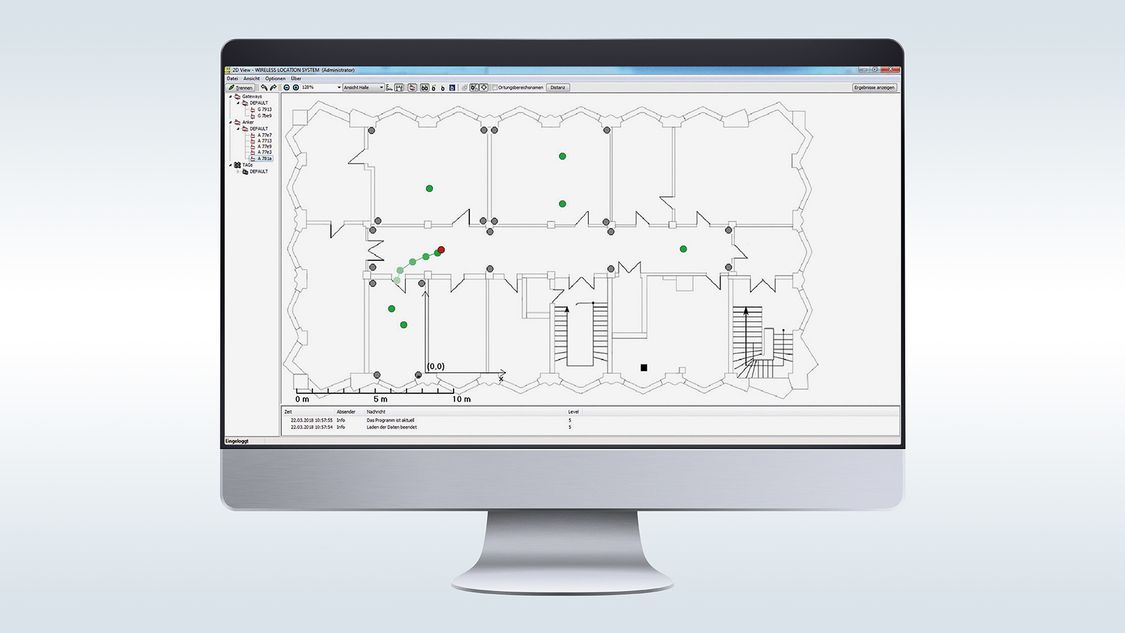1125x633 pixels.
Task: Click the key-shaped tool icon in toolbar
Action: point(263,88)
